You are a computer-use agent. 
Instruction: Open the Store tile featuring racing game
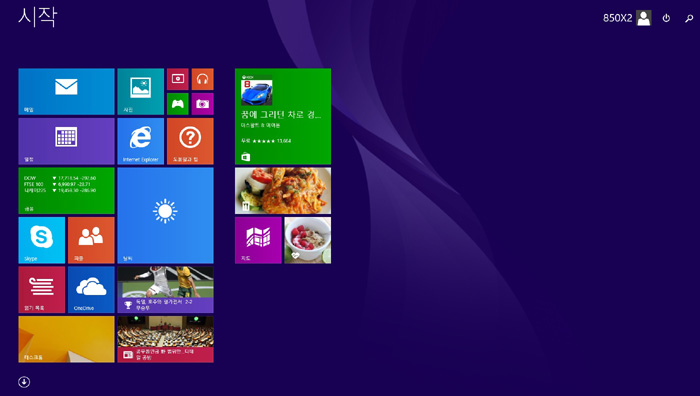[283, 117]
